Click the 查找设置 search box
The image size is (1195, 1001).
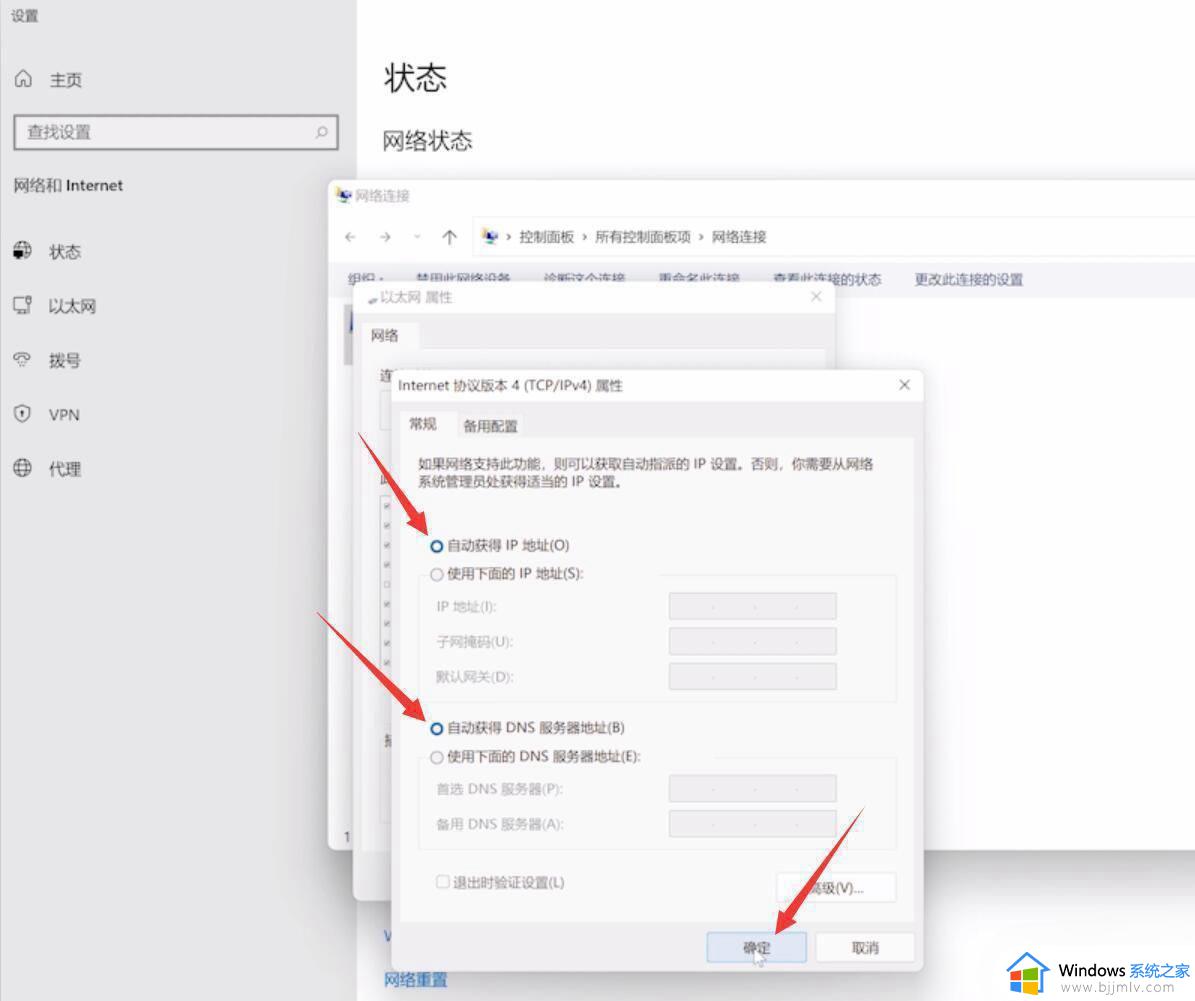point(176,132)
